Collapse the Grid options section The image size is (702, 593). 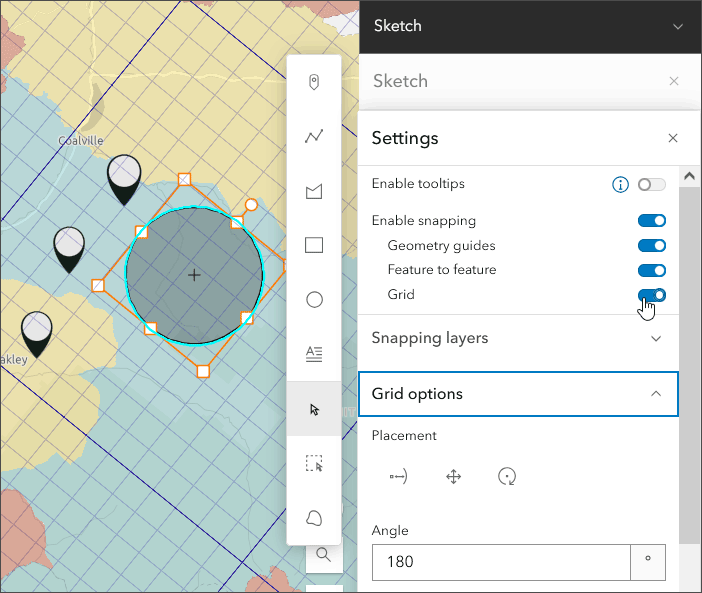coord(518,394)
